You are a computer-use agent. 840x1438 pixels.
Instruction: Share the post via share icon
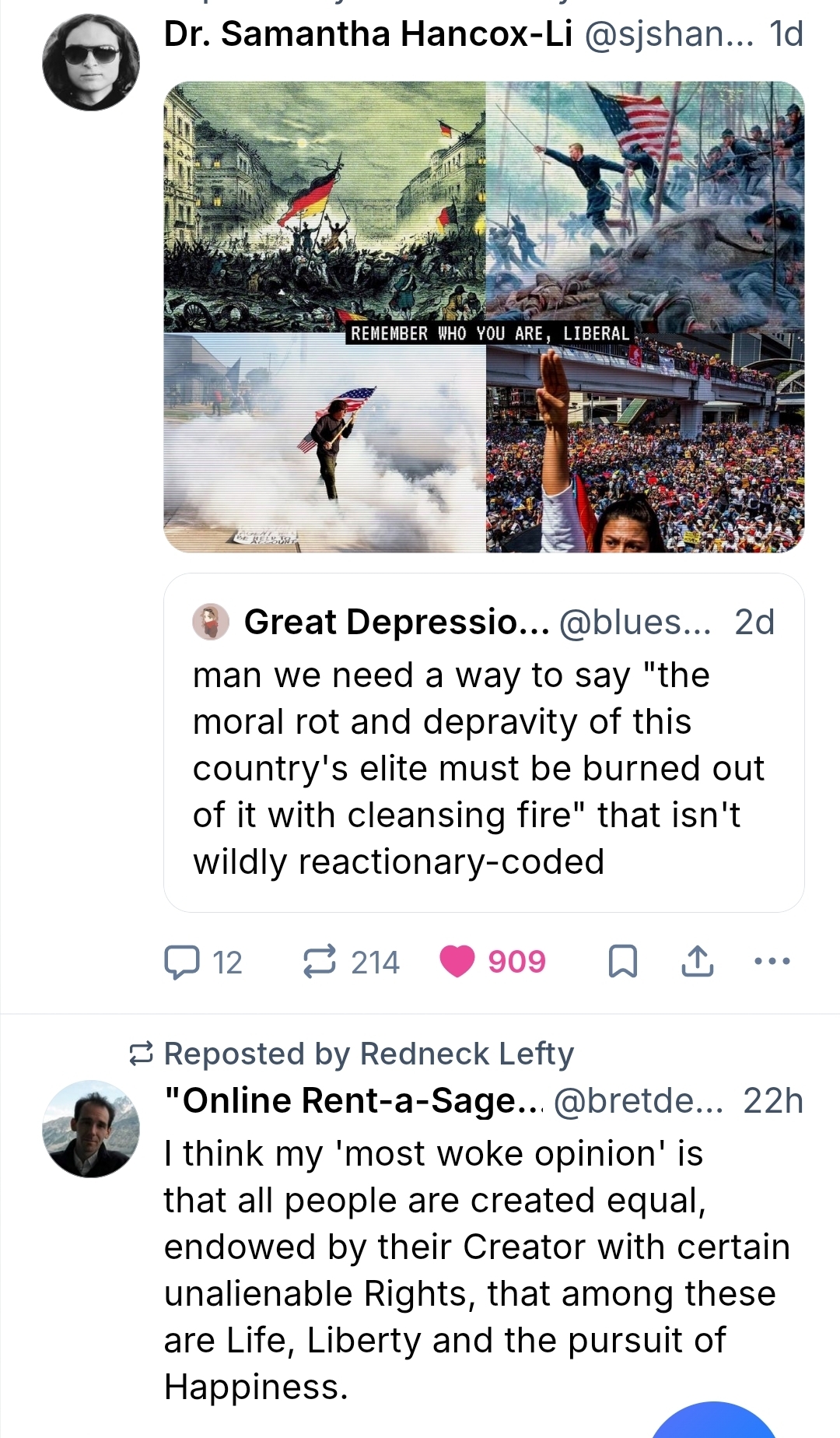pos(697,962)
